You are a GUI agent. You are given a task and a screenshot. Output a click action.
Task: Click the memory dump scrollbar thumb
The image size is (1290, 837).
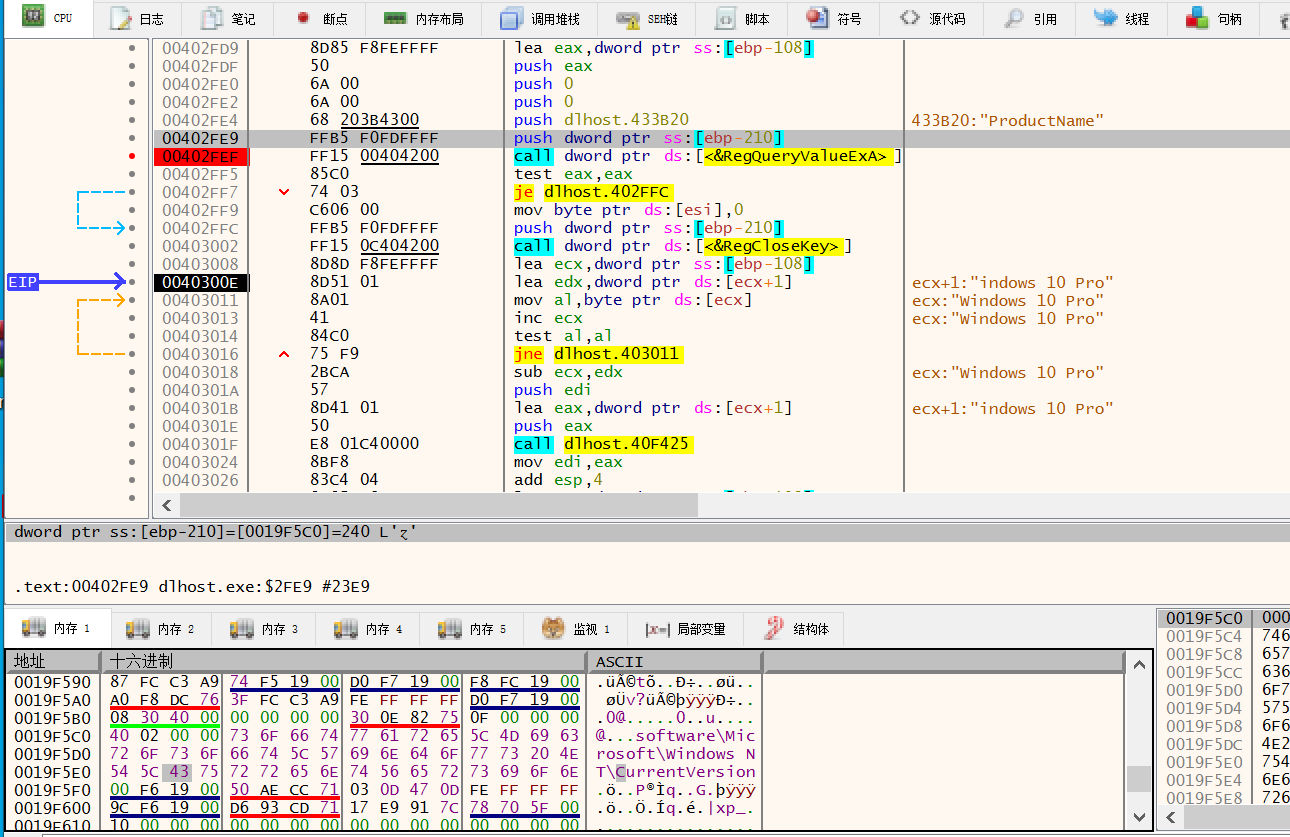1138,779
